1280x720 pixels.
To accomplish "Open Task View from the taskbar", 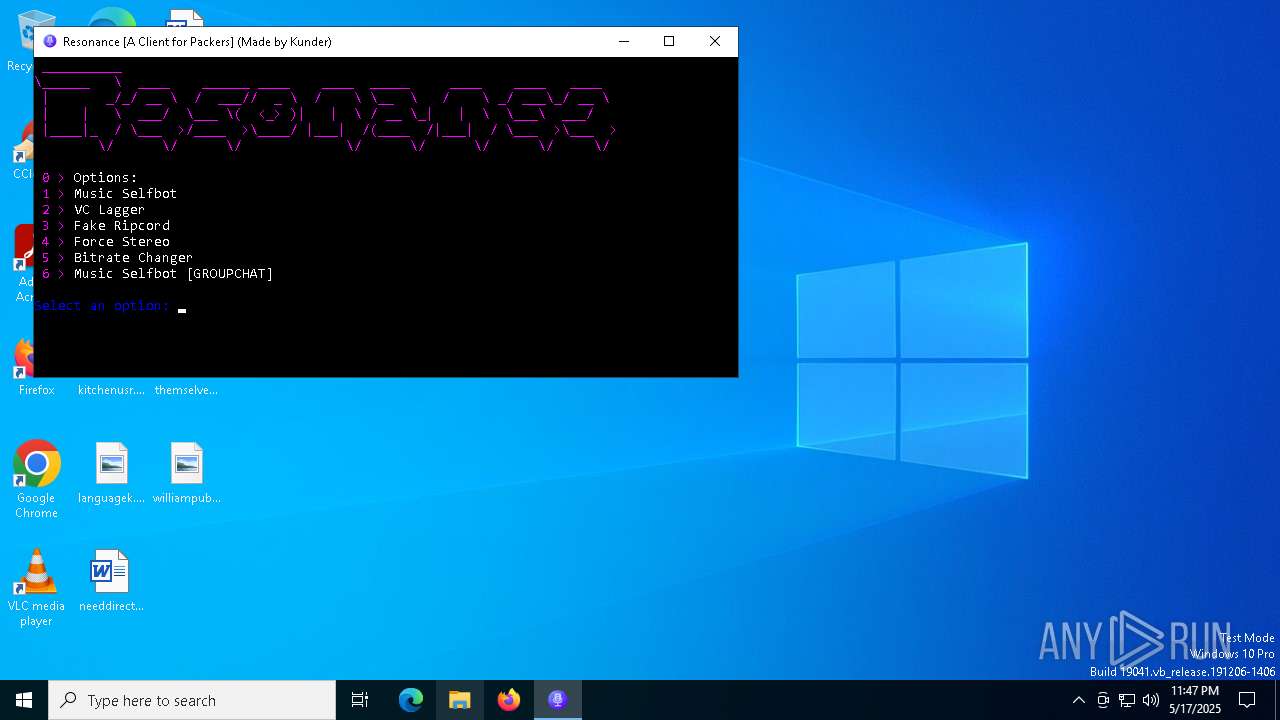I will [x=360, y=700].
